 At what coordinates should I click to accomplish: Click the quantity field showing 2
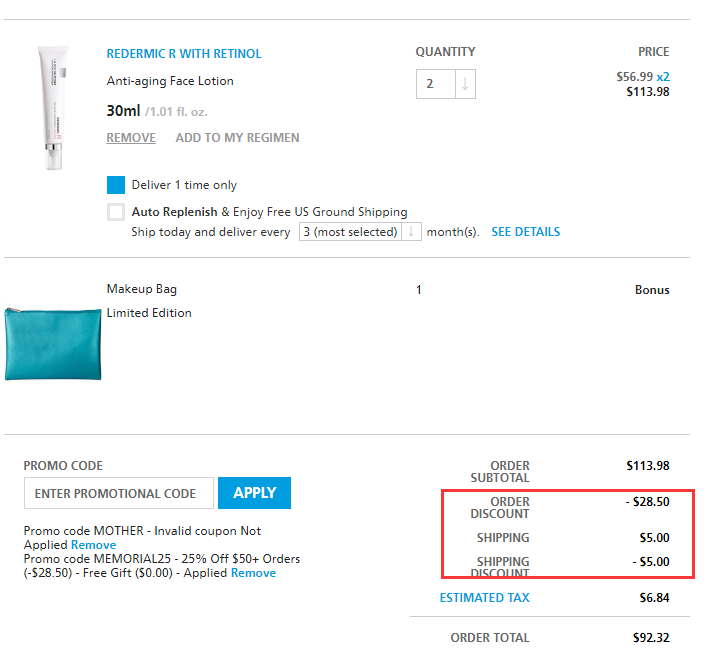436,84
